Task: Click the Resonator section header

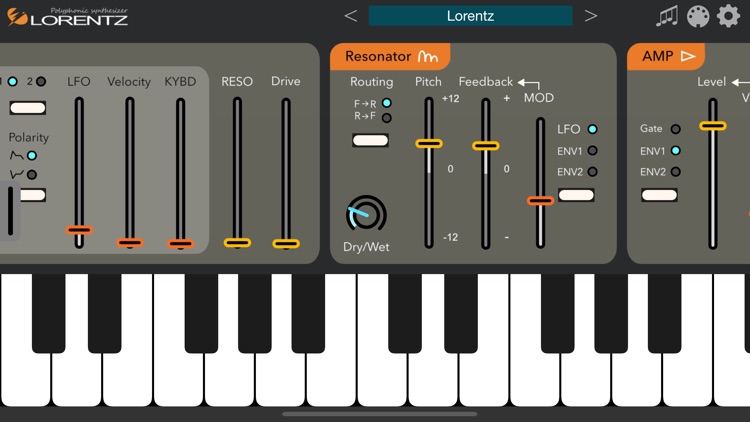Action: coord(390,56)
